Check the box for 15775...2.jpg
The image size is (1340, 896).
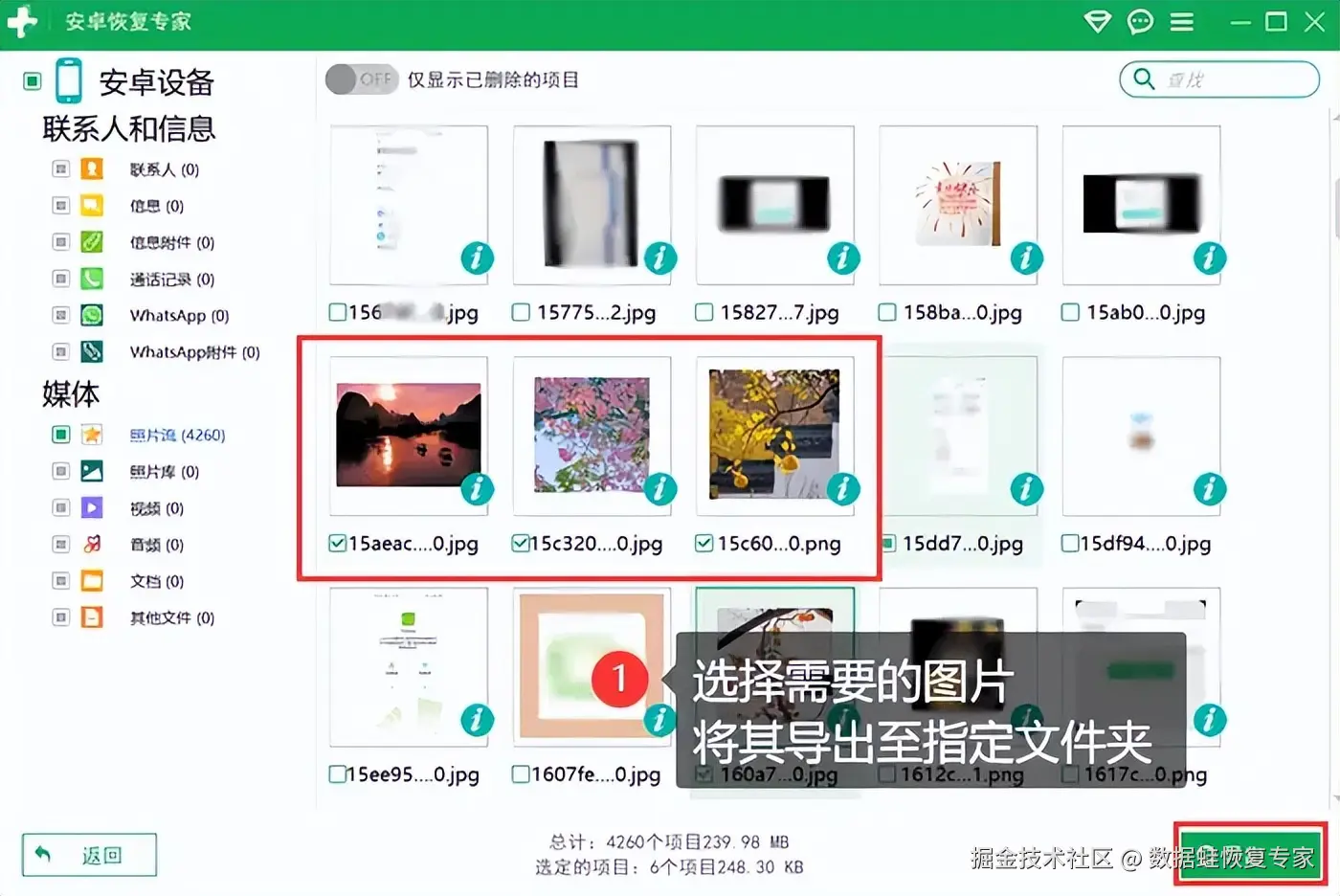pyautogui.click(x=521, y=312)
